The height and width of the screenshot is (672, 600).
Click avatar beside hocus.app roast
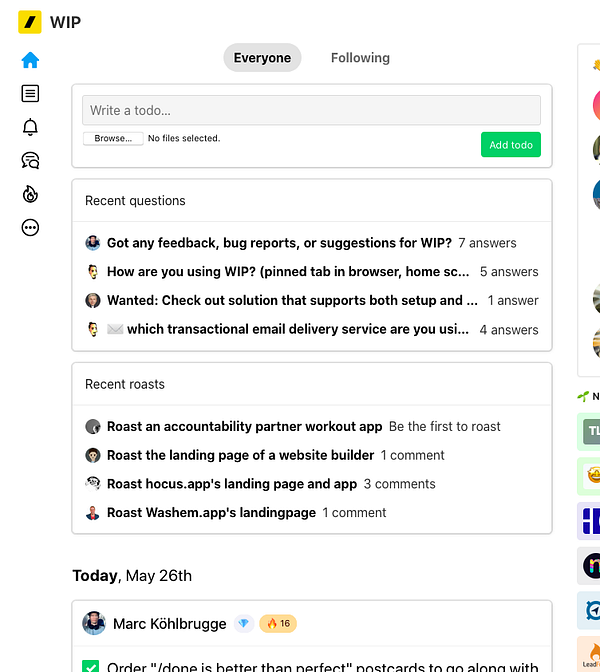point(93,484)
